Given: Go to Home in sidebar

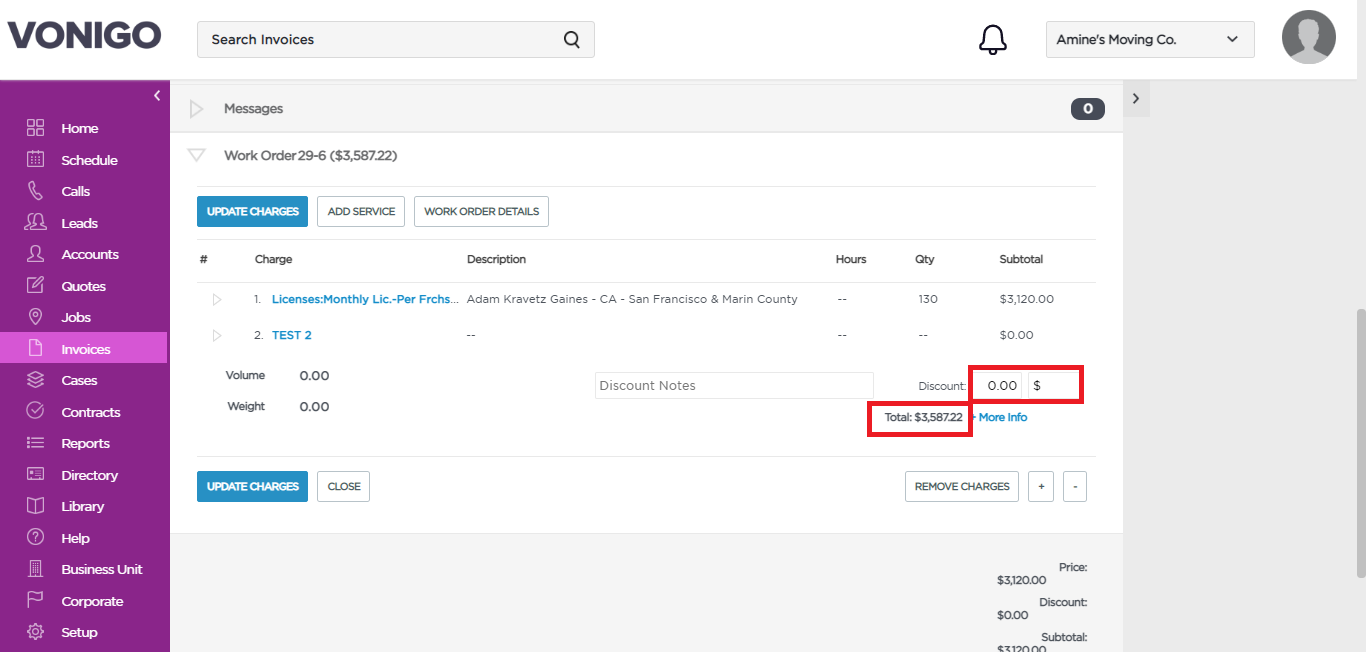Looking at the screenshot, I should 80,128.
